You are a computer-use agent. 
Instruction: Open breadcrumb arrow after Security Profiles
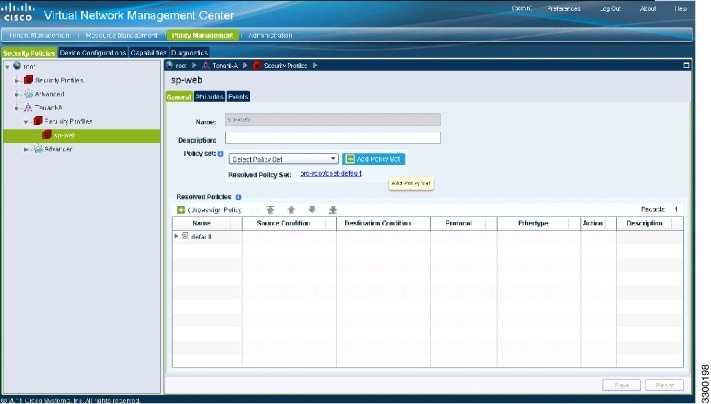coord(315,66)
